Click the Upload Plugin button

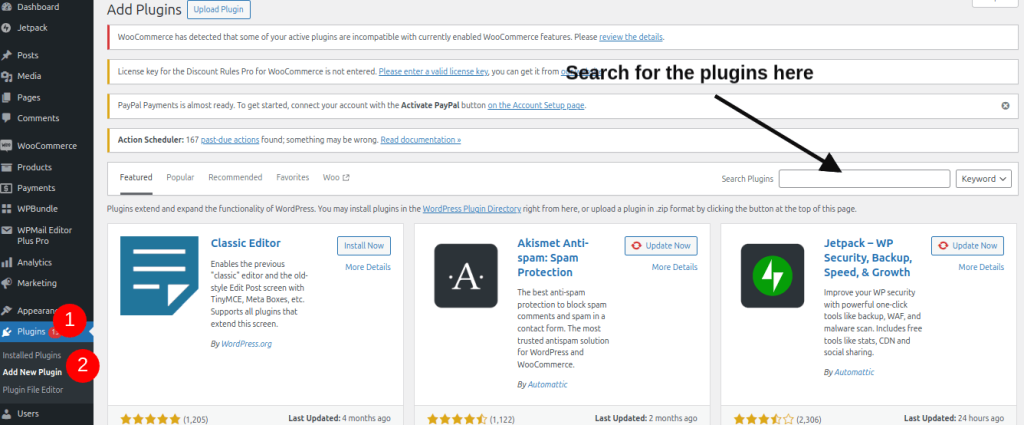coord(219,10)
